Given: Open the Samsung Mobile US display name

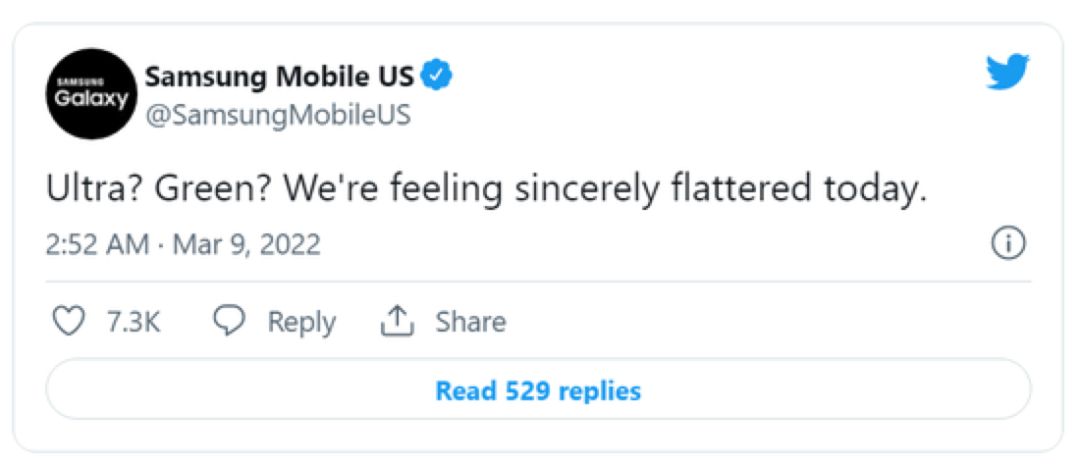Looking at the screenshot, I should (x=282, y=76).
